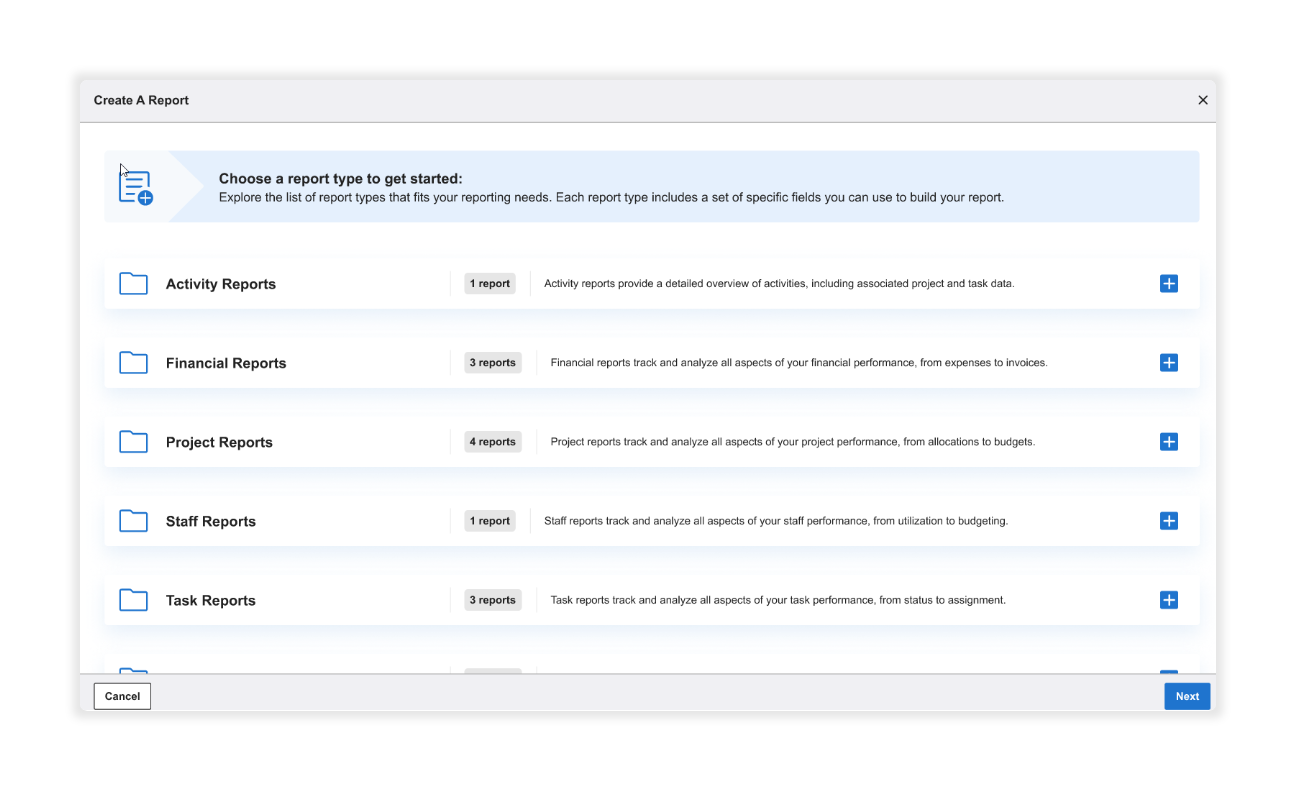1296x791 pixels.
Task: Click the 4 reports badge for Project Reports
Action: click(493, 442)
